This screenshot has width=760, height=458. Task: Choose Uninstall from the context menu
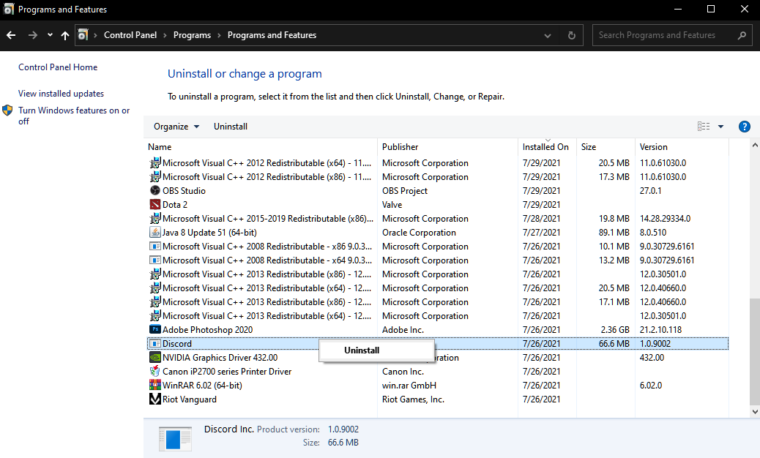tap(362, 351)
